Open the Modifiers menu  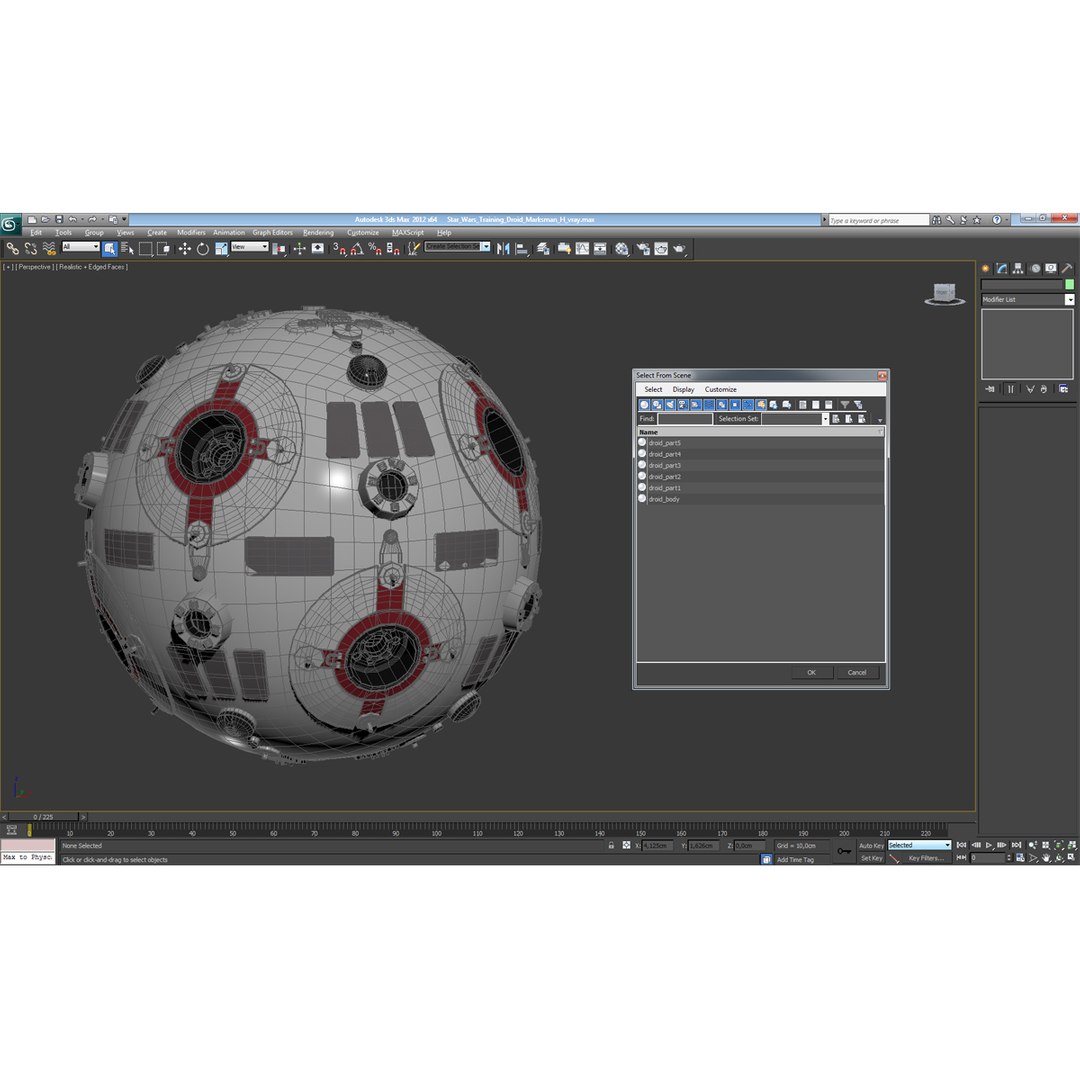(x=191, y=233)
